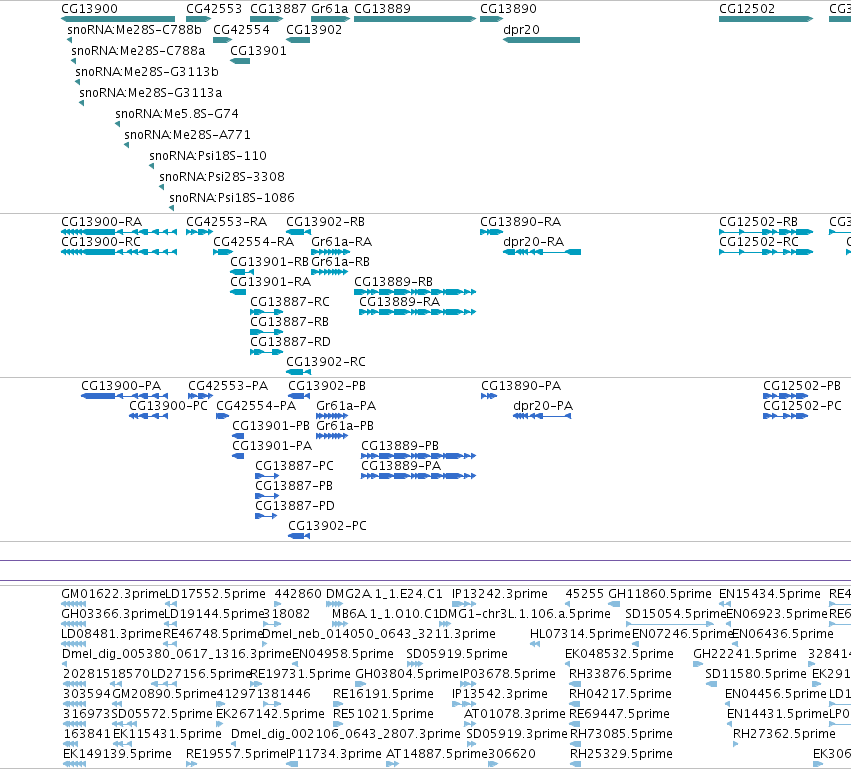Select the CG42553 gene label
This screenshot has width=851, height=769.
214,9
